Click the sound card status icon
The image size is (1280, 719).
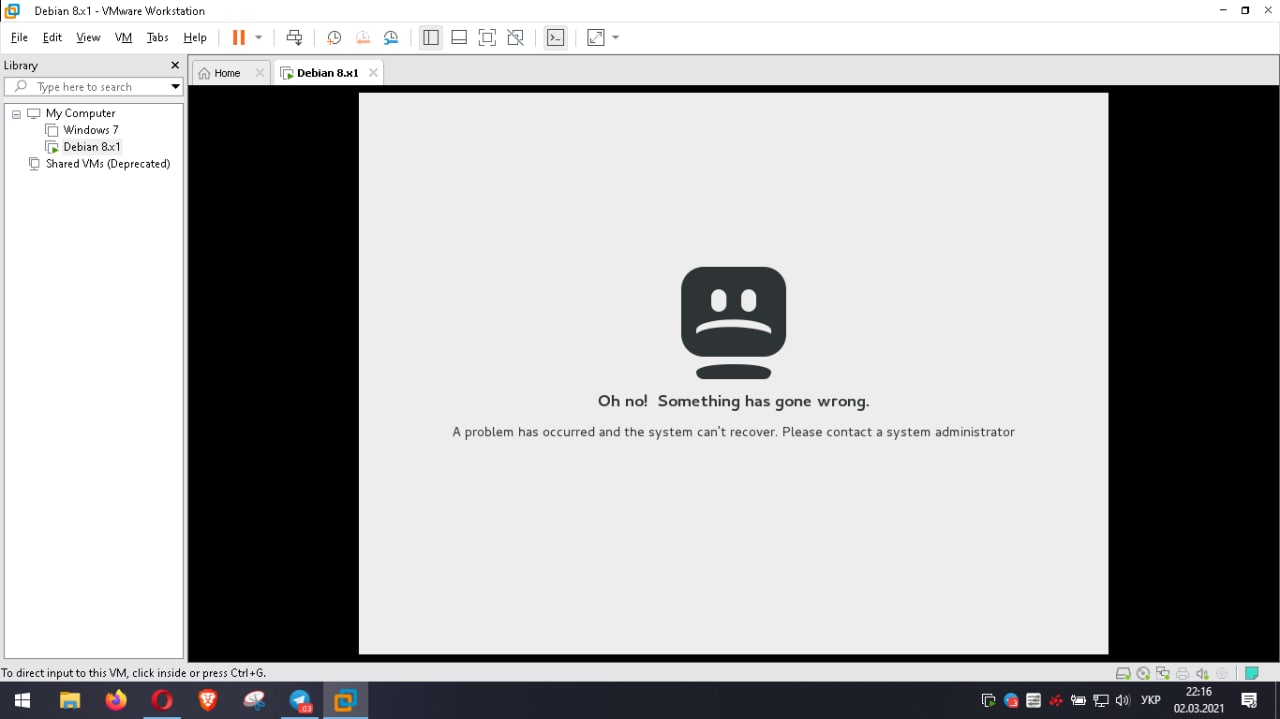pos(1201,674)
